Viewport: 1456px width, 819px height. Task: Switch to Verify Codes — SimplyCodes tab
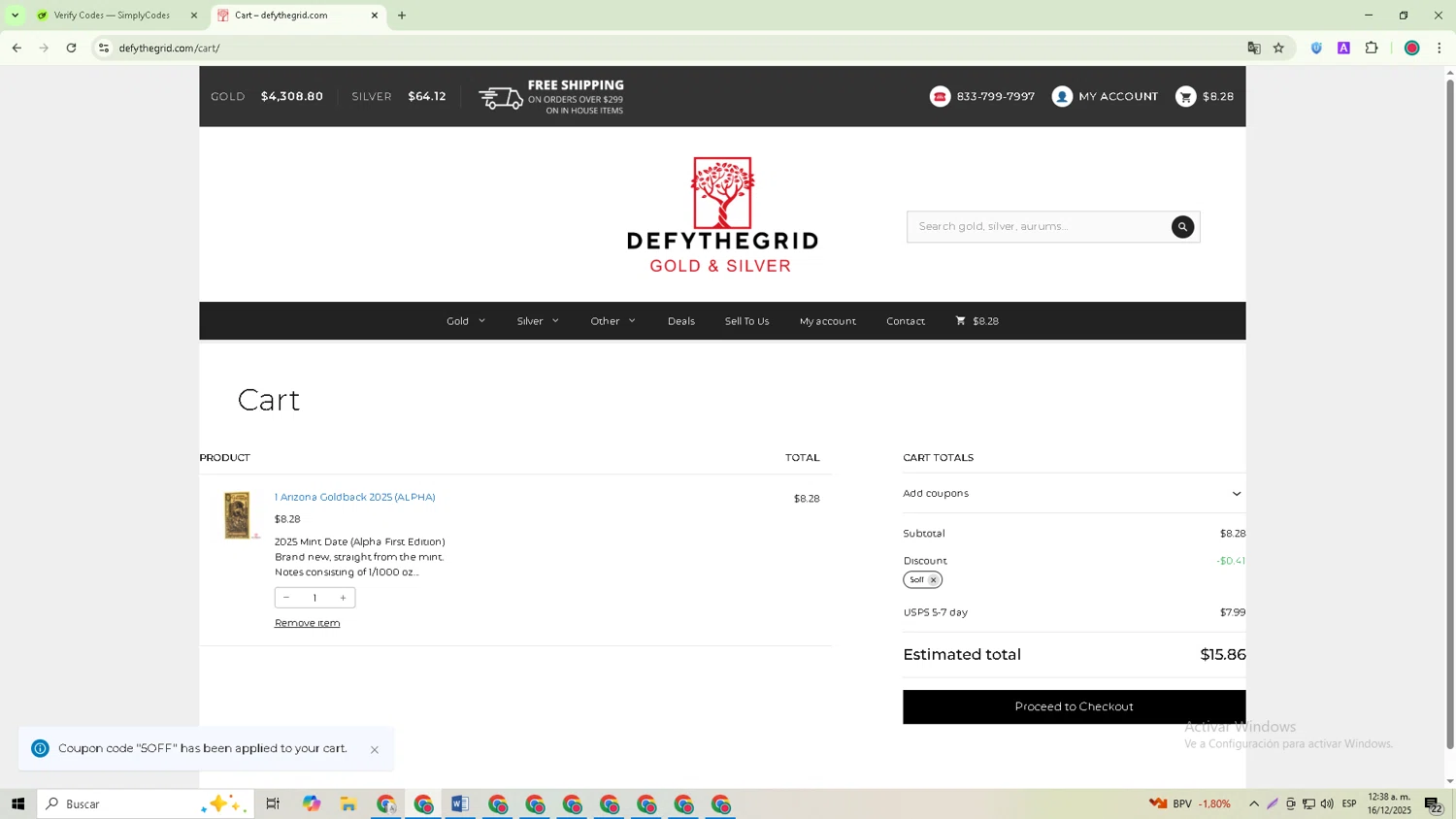[x=112, y=16]
